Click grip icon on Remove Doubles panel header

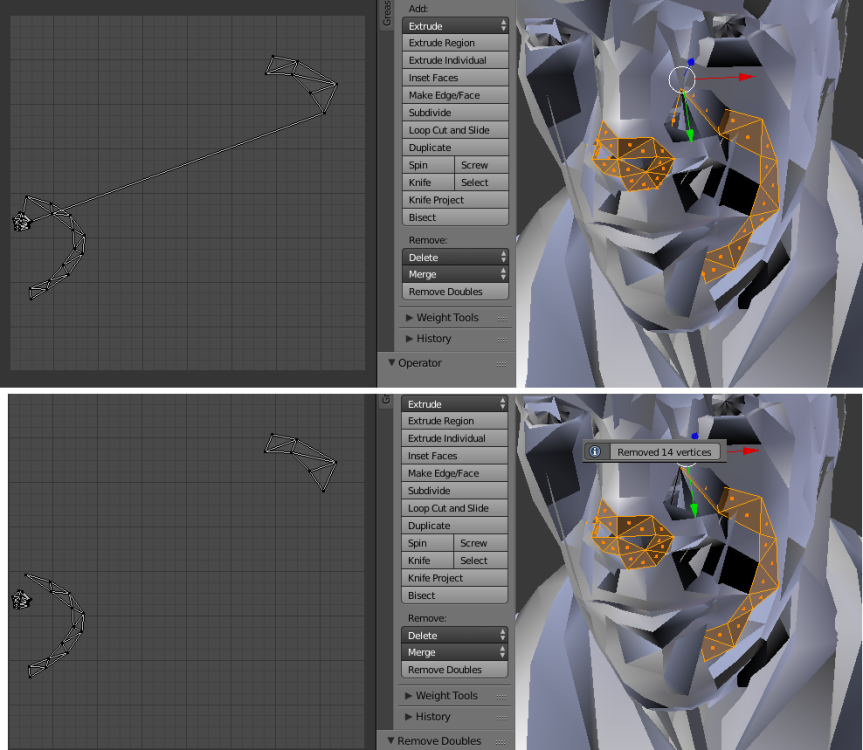coord(501,741)
